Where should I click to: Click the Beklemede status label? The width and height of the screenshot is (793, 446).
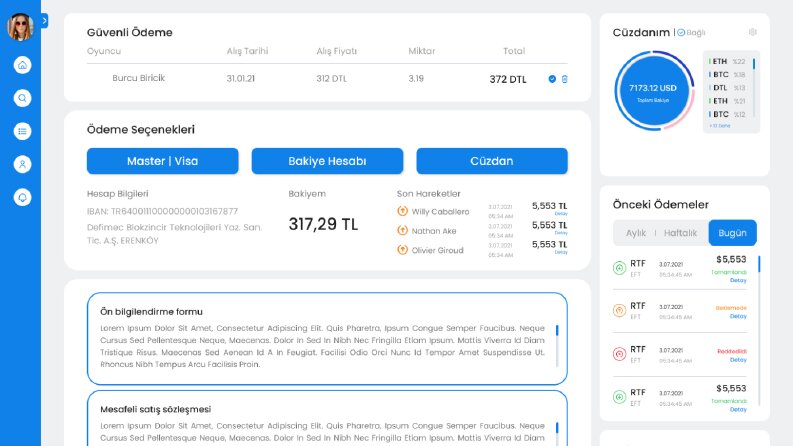(x=731, y=308)
